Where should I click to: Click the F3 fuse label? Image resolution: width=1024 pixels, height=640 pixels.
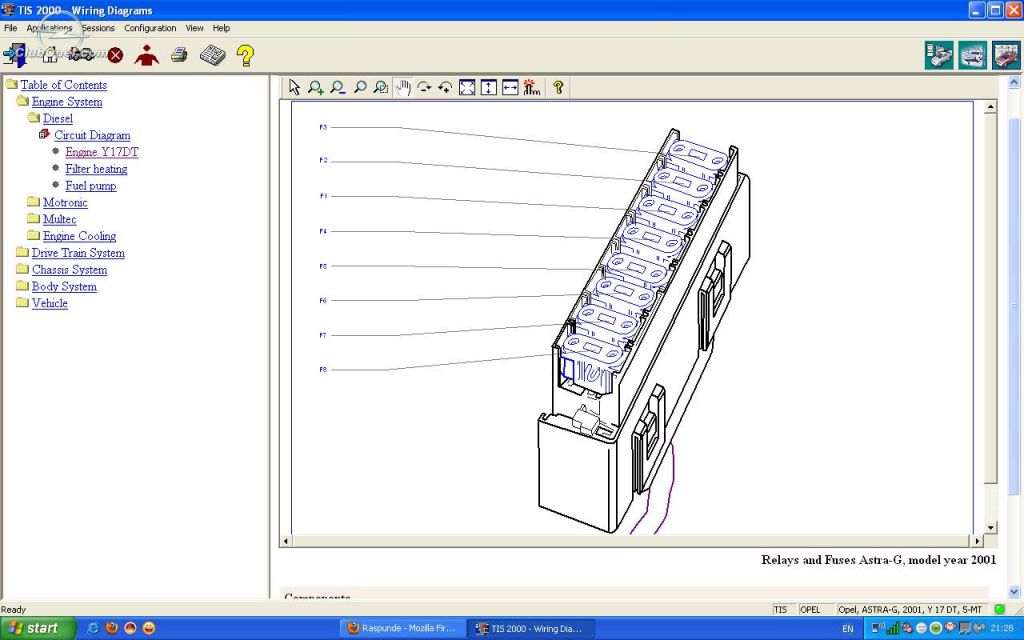(323, 127)
